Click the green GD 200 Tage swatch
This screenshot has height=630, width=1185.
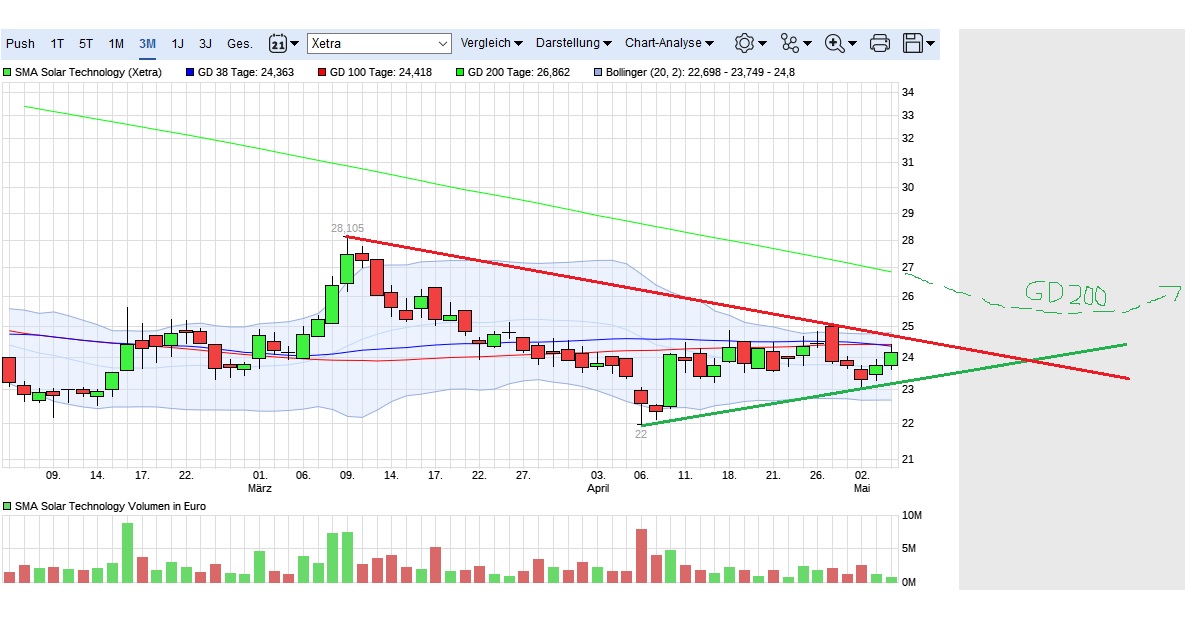click(x=460, y=73)
